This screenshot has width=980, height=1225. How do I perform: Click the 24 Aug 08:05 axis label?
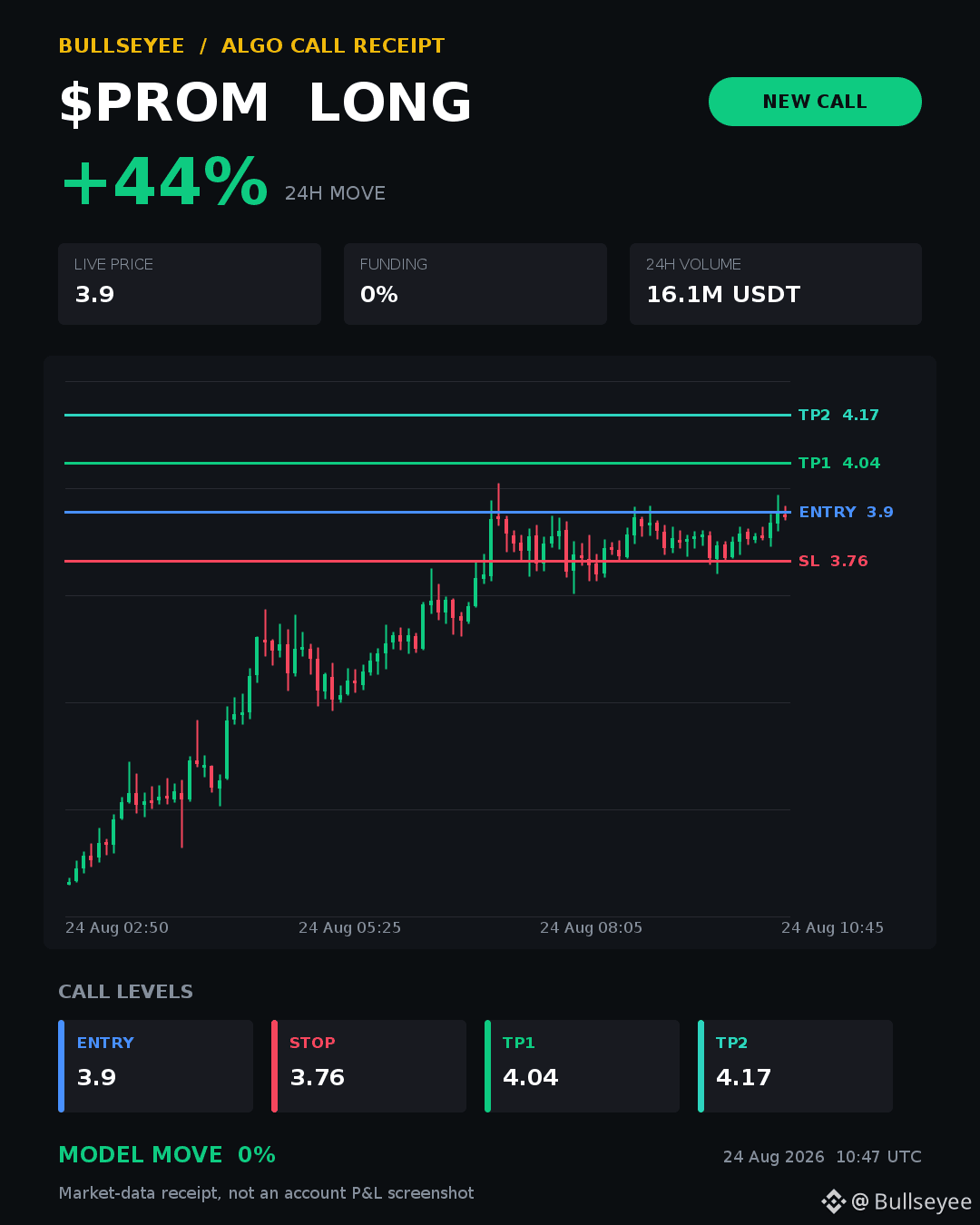(591, 927)
